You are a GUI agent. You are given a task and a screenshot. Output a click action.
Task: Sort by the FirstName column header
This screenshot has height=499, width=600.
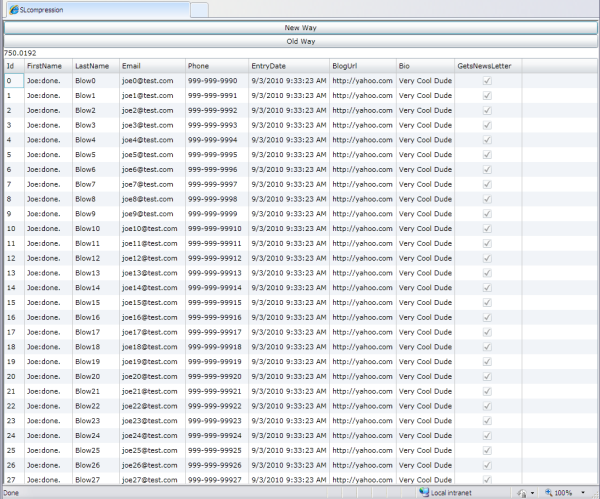[x=48, y=66]
